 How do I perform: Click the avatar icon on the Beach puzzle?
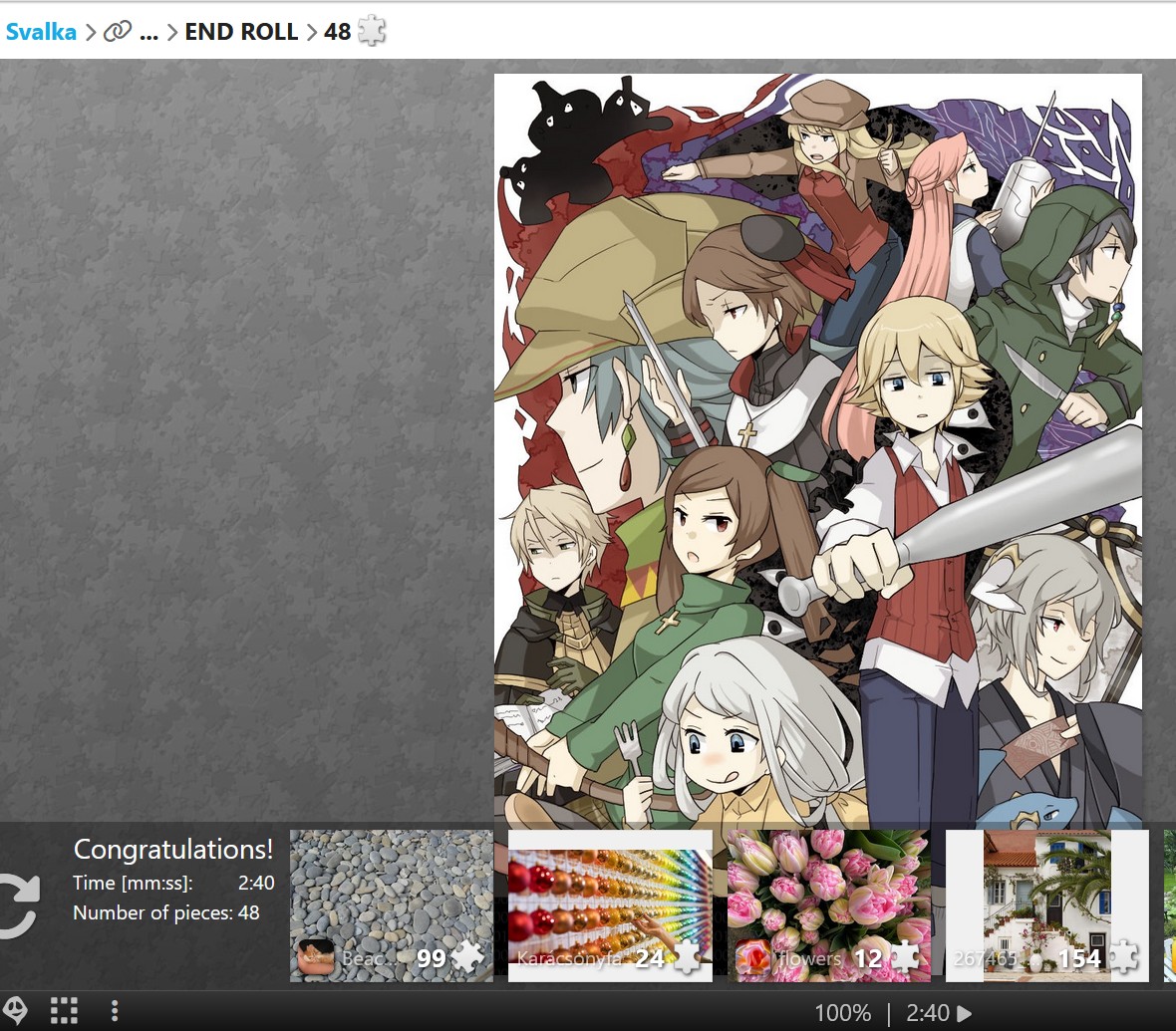tap(316, 957)
